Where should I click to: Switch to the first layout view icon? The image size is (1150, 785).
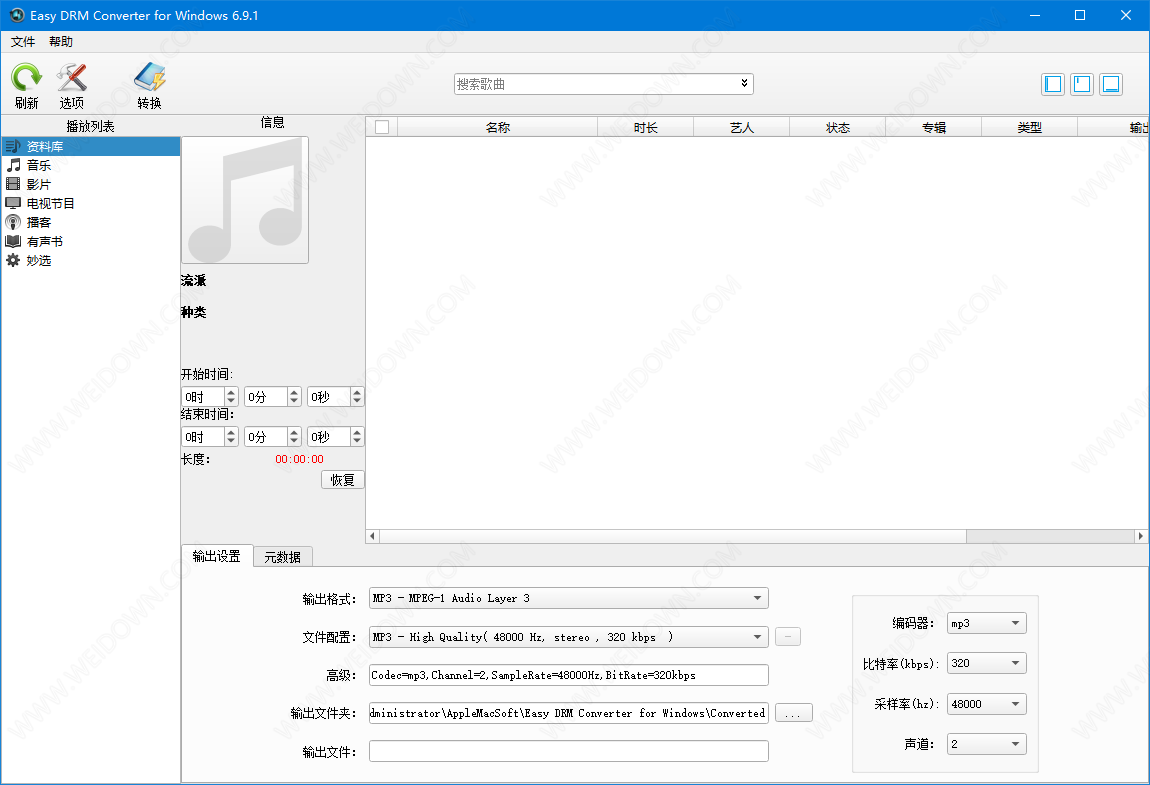pos(1053,84)
